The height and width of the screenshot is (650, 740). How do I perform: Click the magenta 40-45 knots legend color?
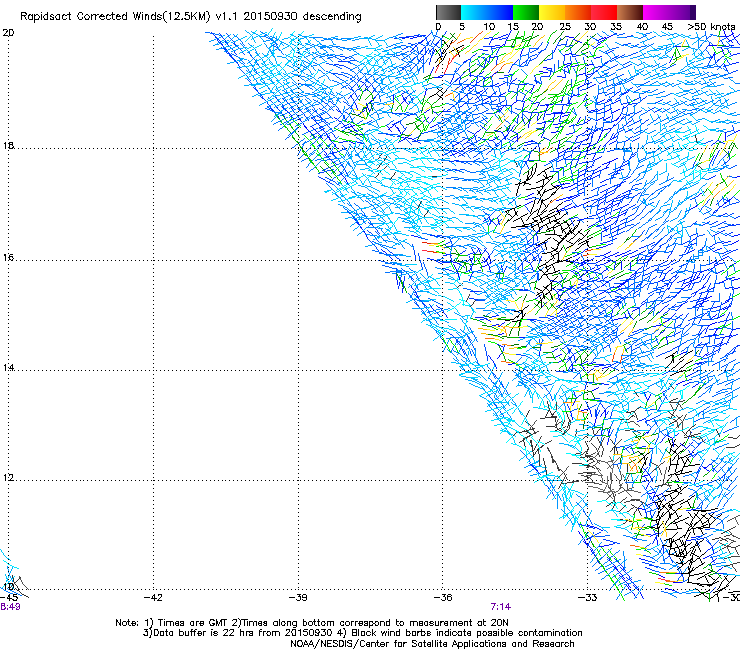tap(656, 12)
